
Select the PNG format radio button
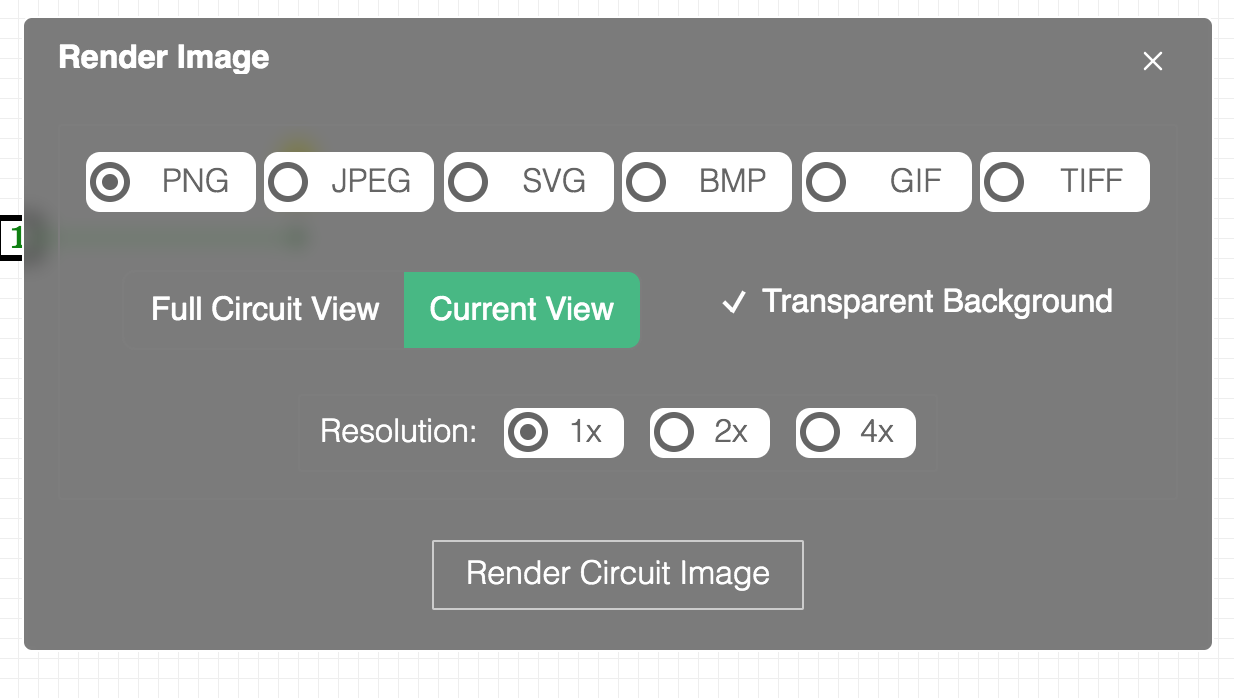point(110,182)
